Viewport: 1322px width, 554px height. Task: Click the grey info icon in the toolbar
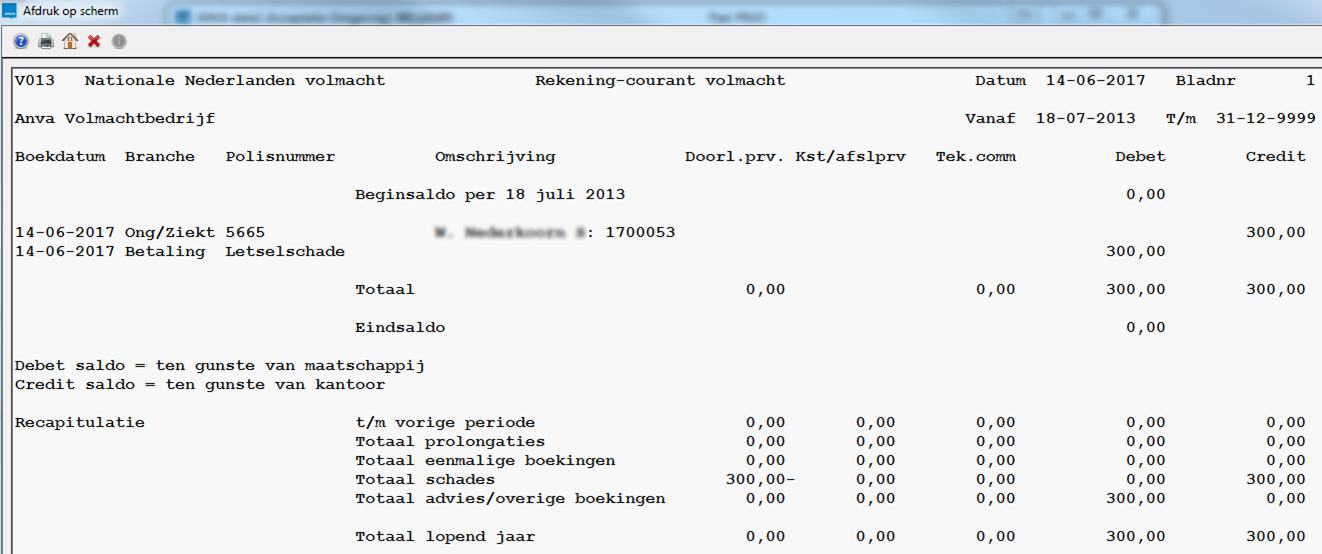(119, 41)
